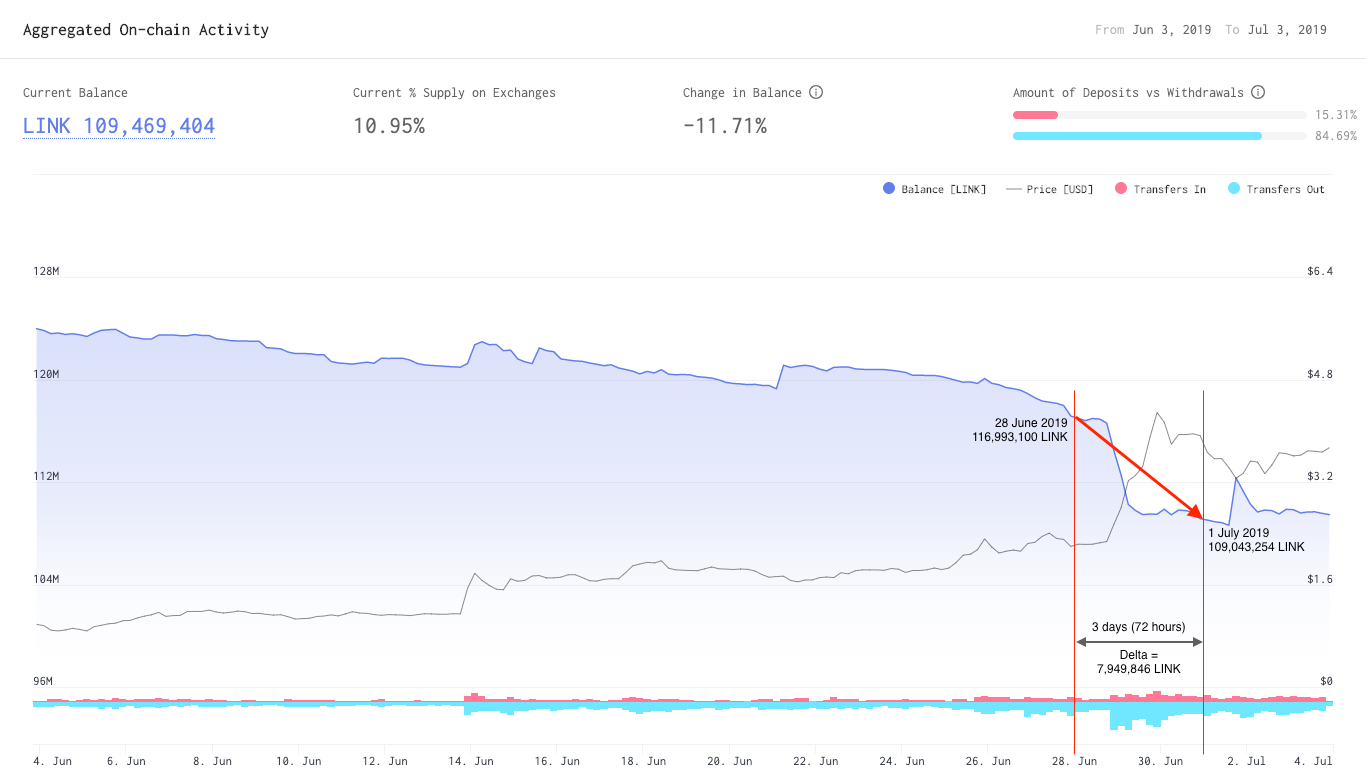The height and width of the screenshot is (779, 1366).
Task: Click the 14. Jun x-axis tick label
Action: (x=473, y=761)
